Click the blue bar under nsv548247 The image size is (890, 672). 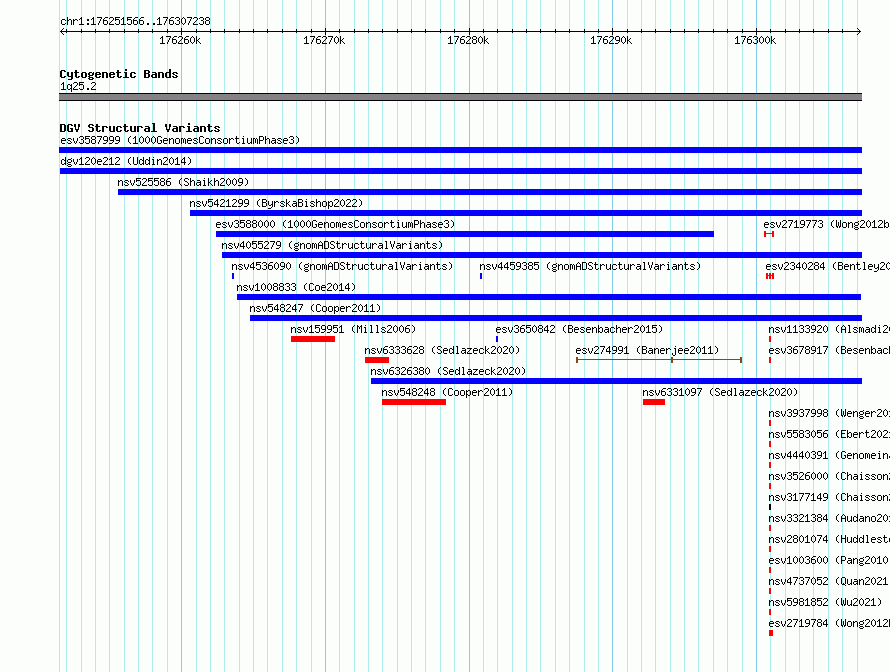(556, 318)
